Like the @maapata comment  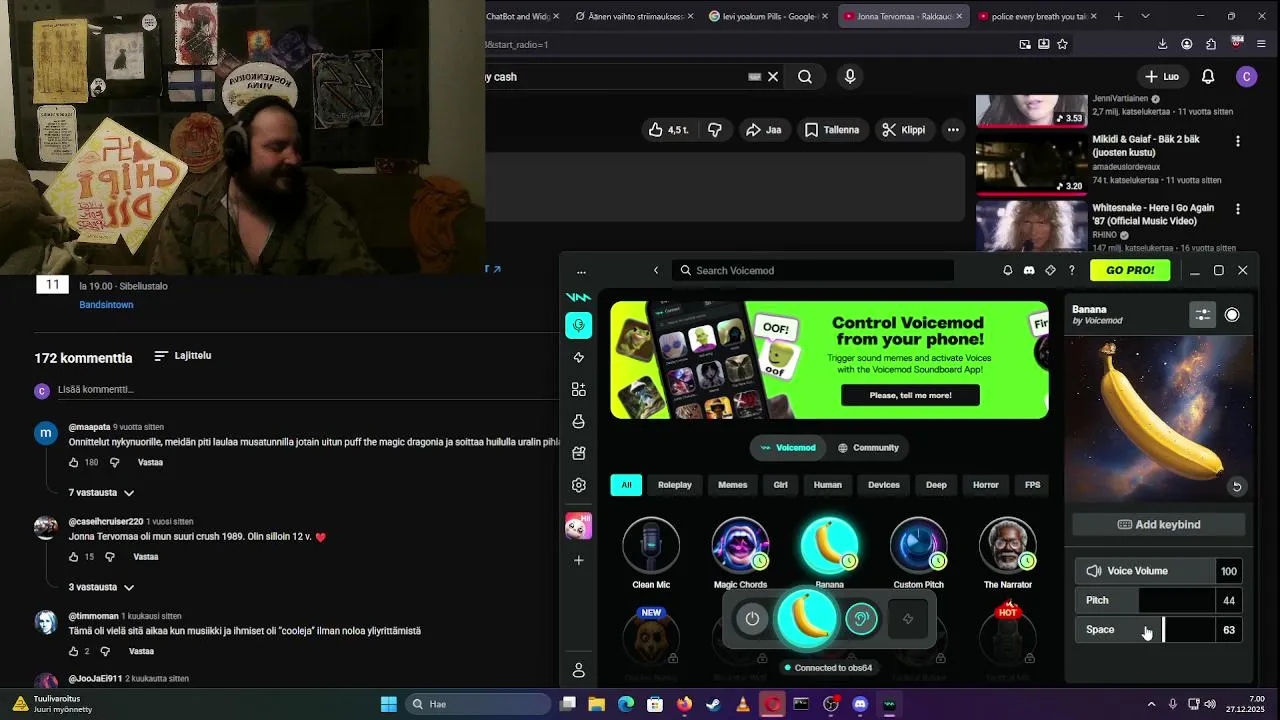[73, 463]
